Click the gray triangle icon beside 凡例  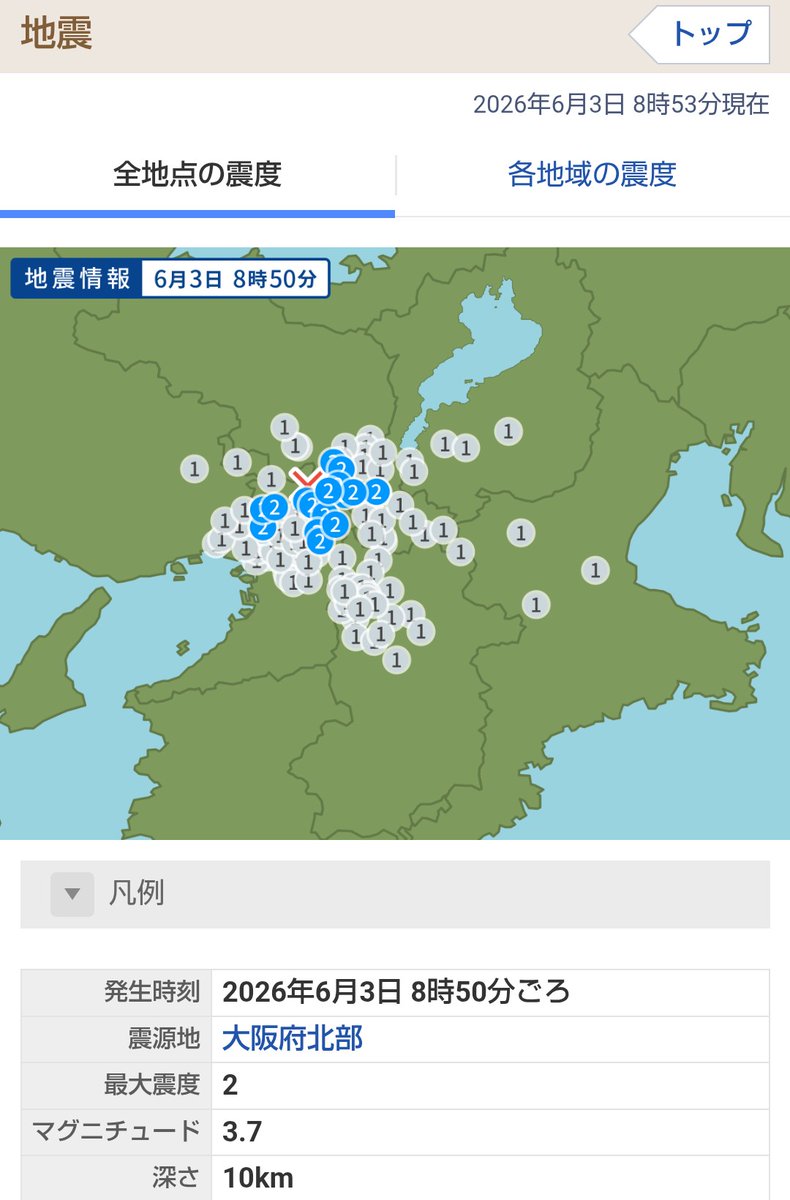coord(72,894)
